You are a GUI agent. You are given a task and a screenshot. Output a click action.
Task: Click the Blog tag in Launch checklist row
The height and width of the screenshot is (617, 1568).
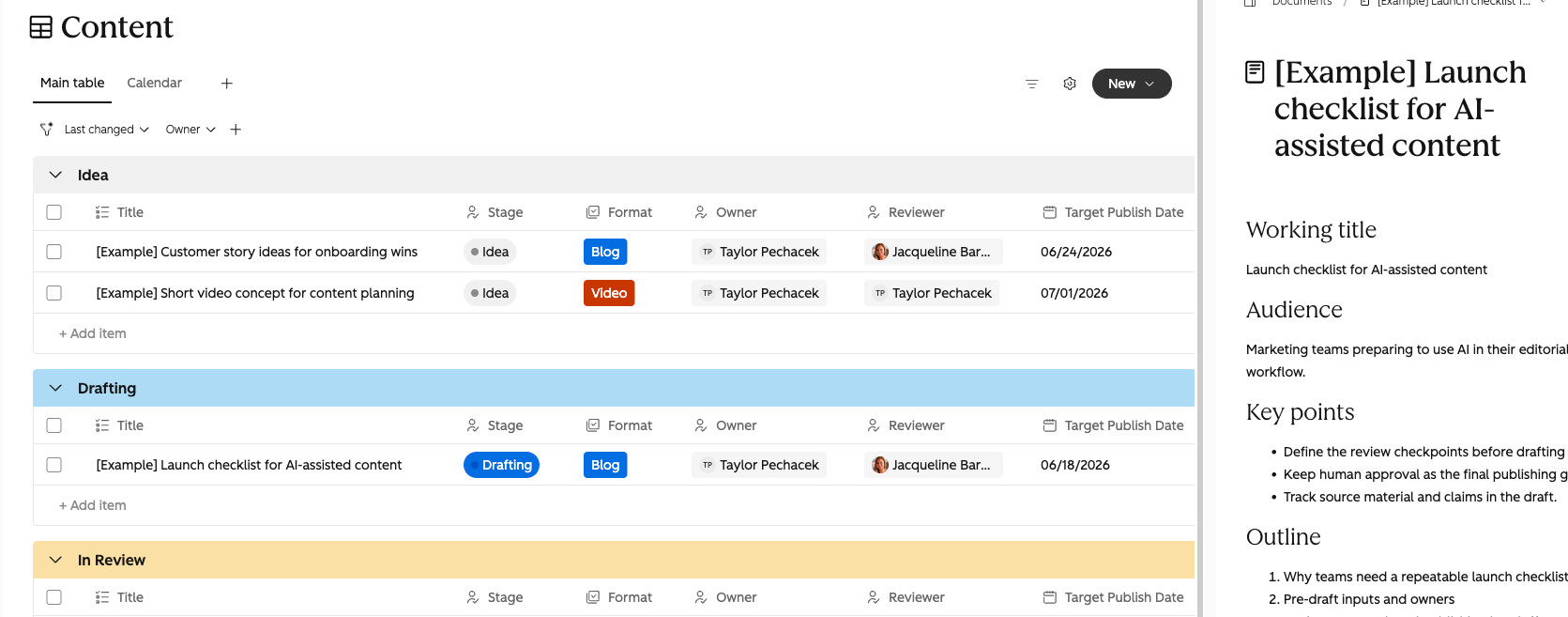pyautogui.click(x=605, y=465)
